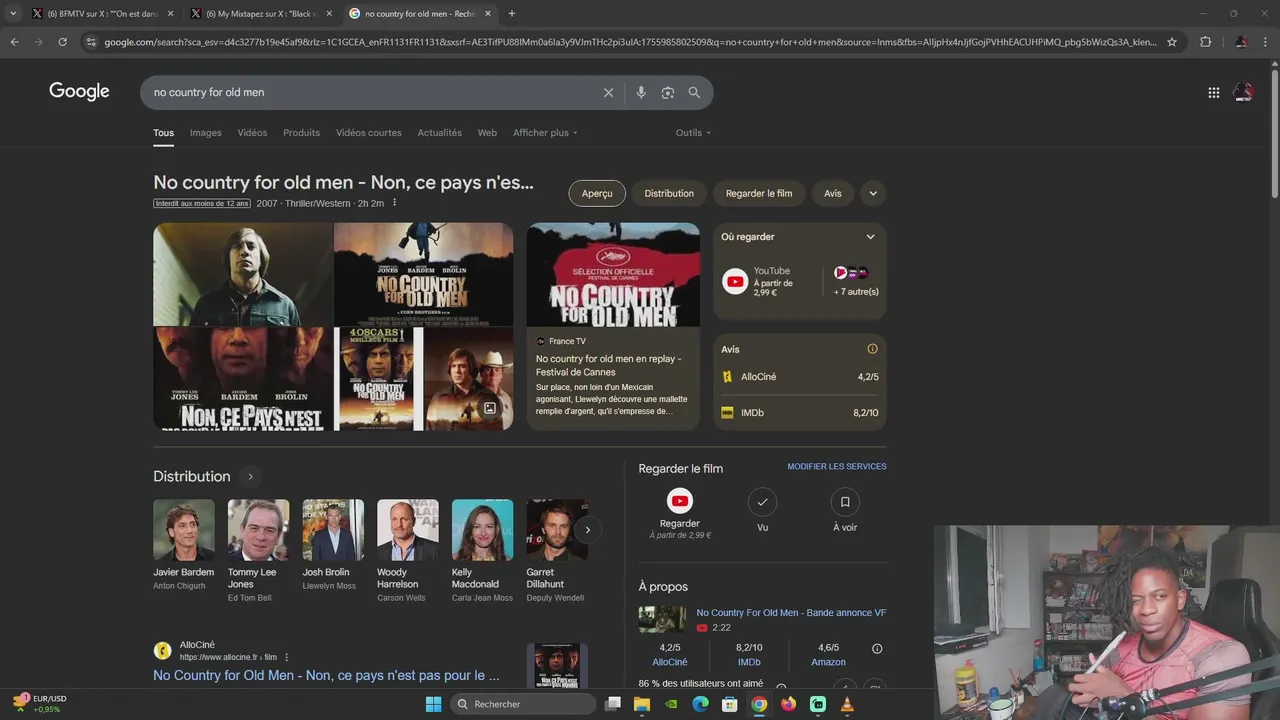Viewport: 1280px width, 720px height.
Task: Open Google Lens image search icon
Action: [x=668, y=92]
